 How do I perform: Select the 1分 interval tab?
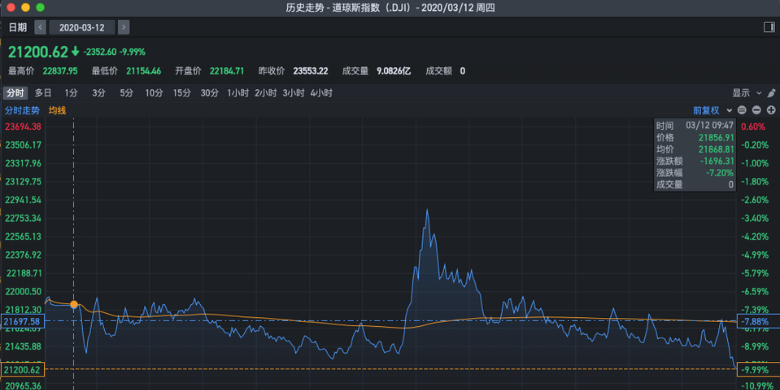(x=71, y=93)
